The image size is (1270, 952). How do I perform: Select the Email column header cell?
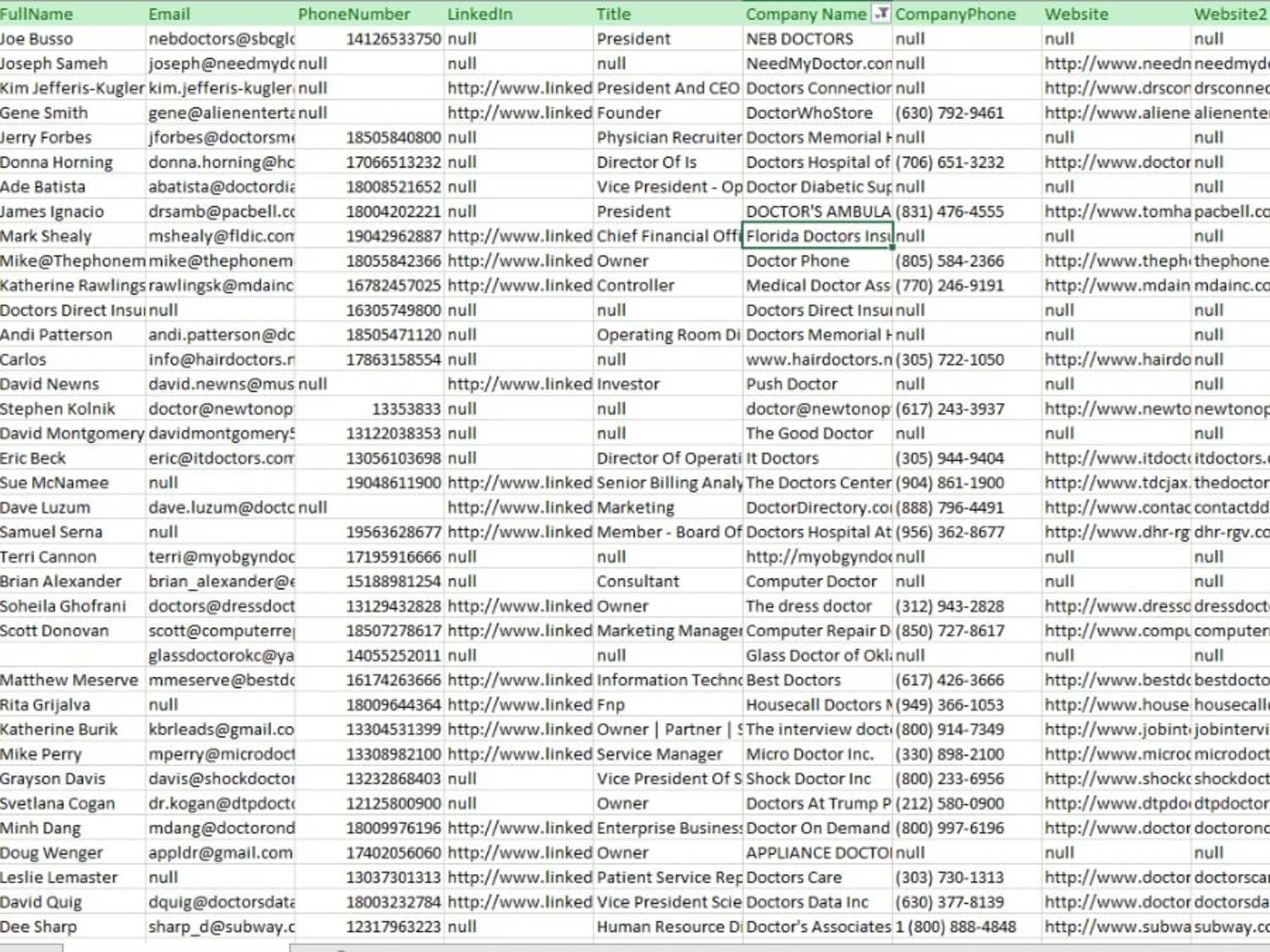[x=221, y=14]
